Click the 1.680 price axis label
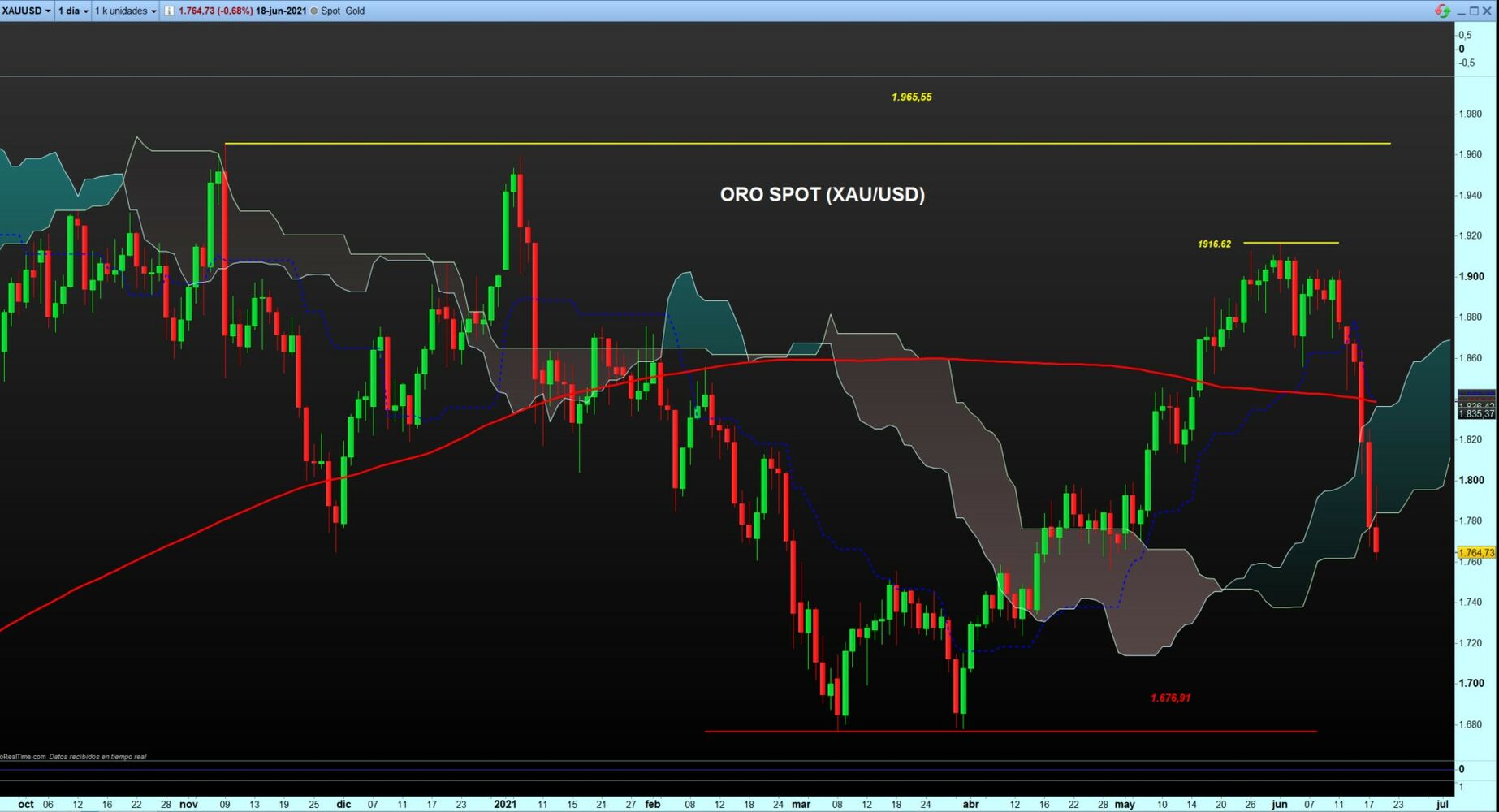1499x812 pixels. 1471,724
